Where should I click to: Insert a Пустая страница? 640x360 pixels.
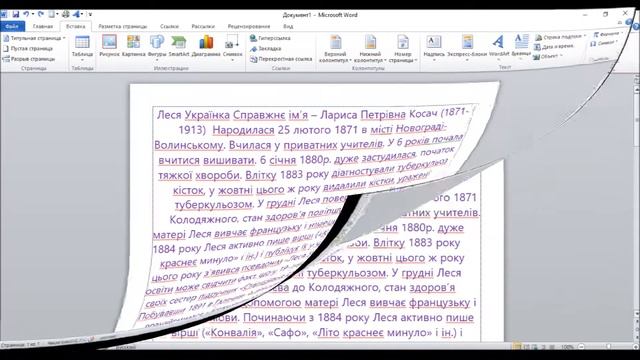coord(28,48)
